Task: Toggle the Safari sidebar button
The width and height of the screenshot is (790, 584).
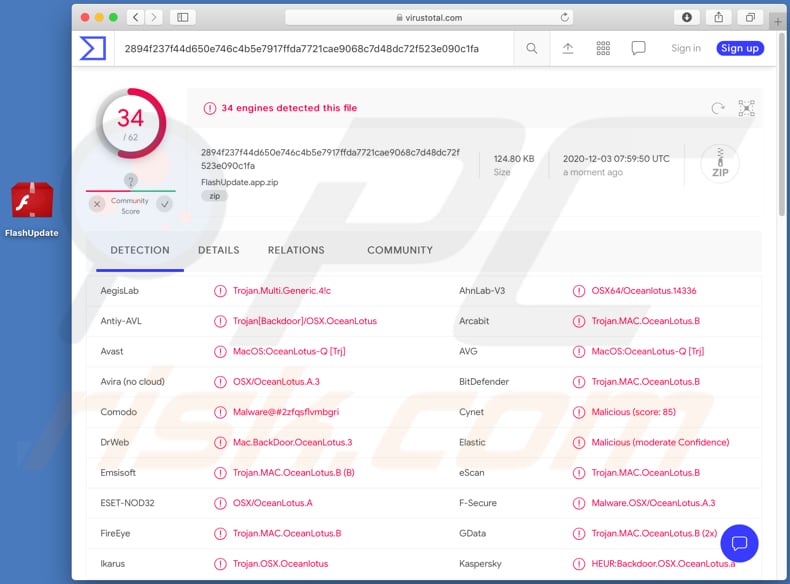Action: click(182, 18)
